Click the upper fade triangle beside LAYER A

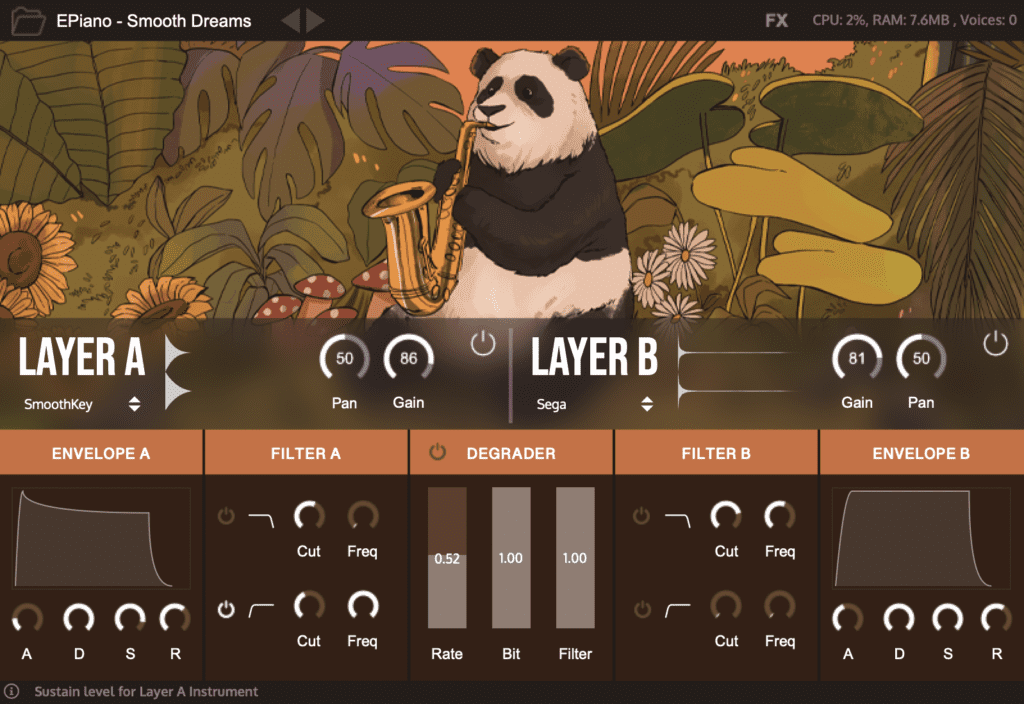click(x=172, y=350)
